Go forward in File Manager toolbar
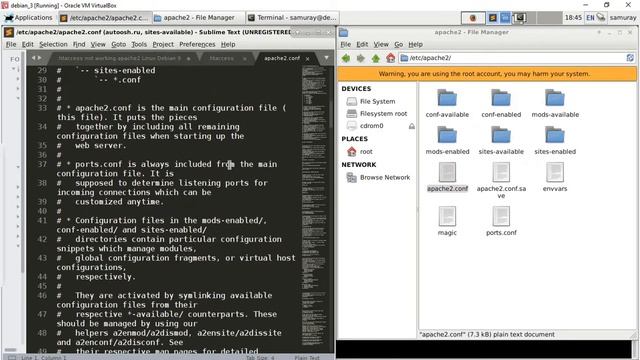The height and width of the screenshot is (360, 640). pos(360,58)
